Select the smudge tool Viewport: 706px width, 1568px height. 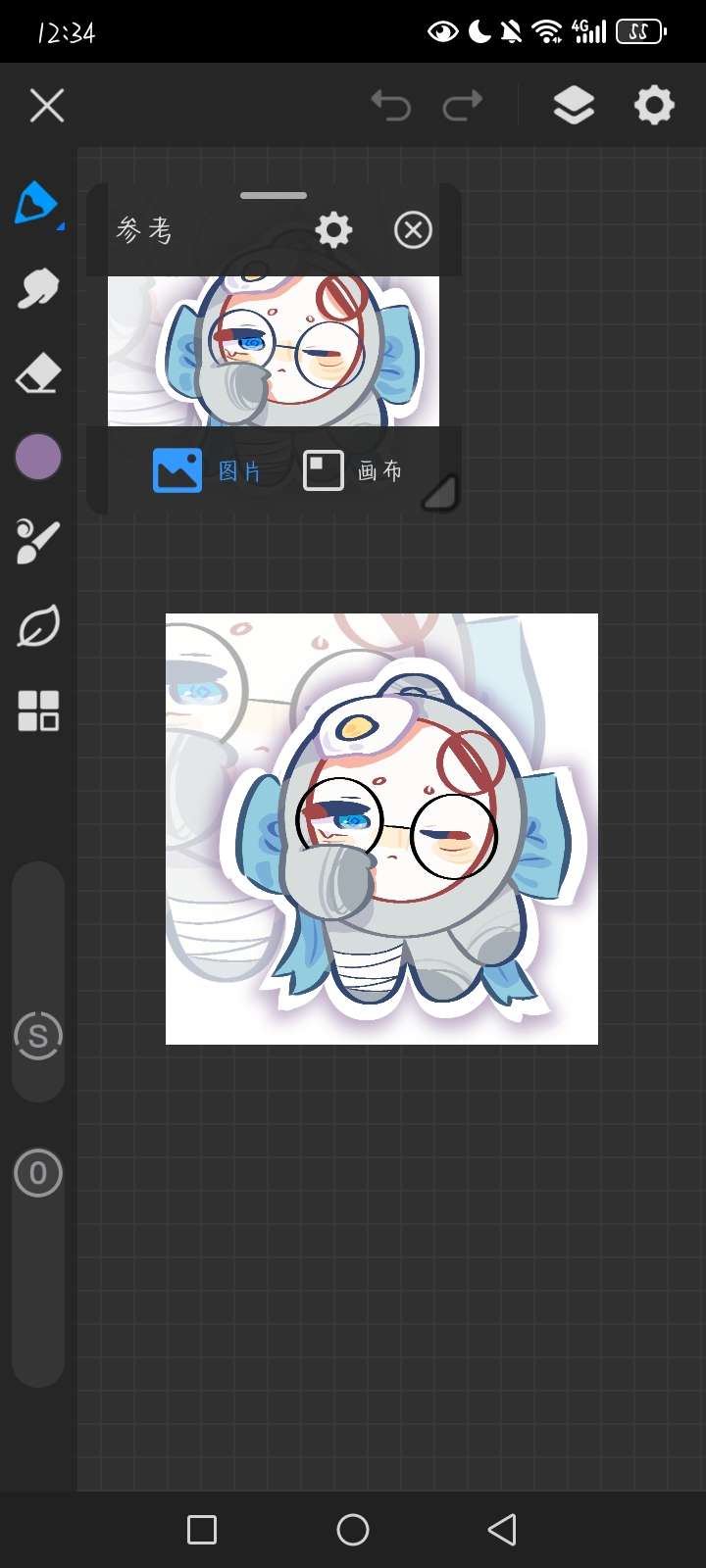click(37, 289)
